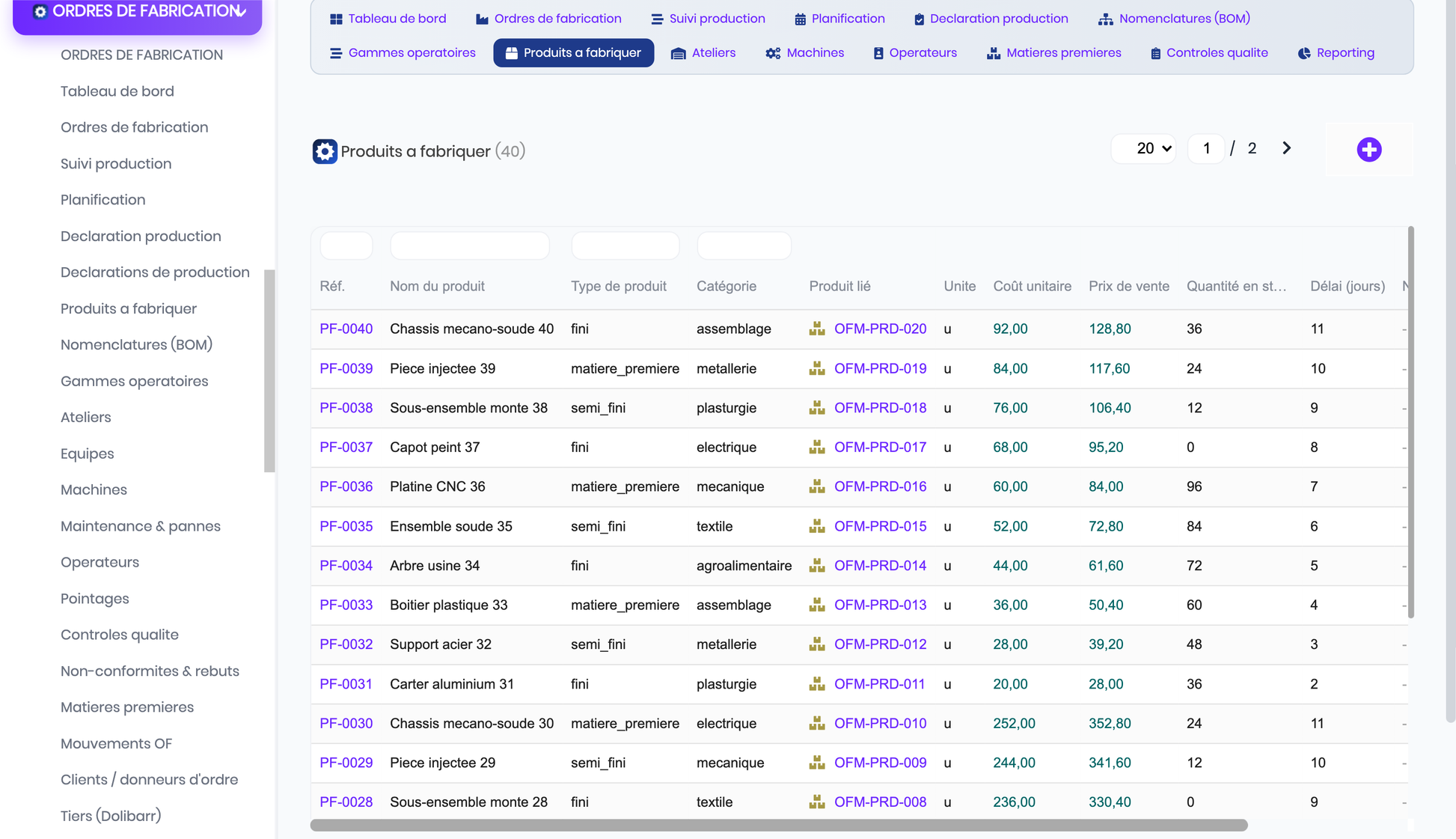Viewport: 1456px width, 839px height.
Task: Open Nomenclatures (BOM) from top navigation
Action: (x=1174, y=19)
